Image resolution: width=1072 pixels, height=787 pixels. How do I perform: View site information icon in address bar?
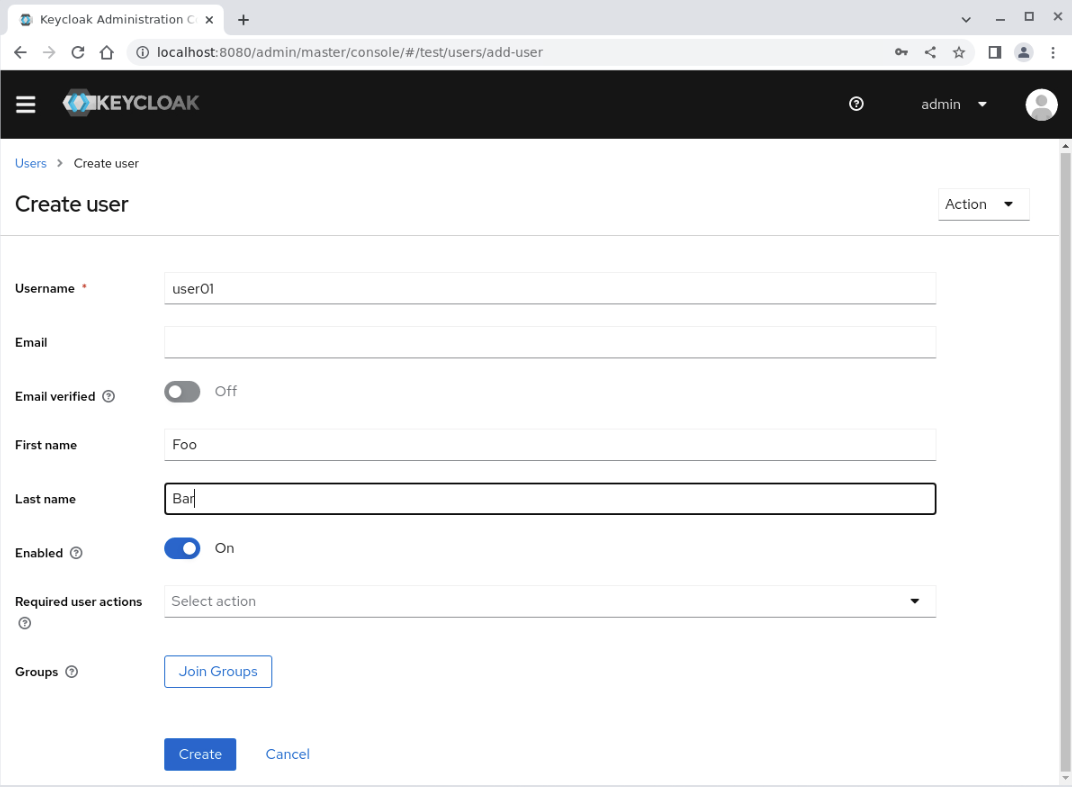(142, 53)
